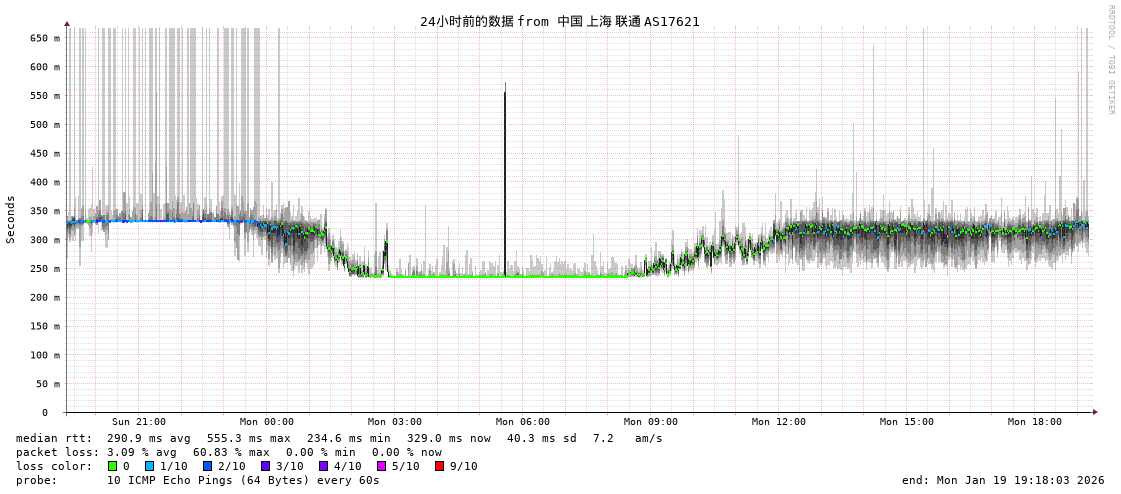Click the vertical Seconds axis label
The width and height of the screenshot is (1121, 494).
11,219
